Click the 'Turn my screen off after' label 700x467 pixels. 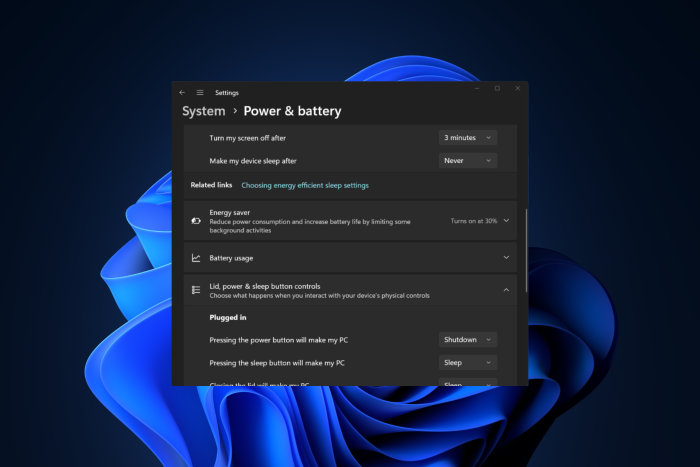click(247, 138)
